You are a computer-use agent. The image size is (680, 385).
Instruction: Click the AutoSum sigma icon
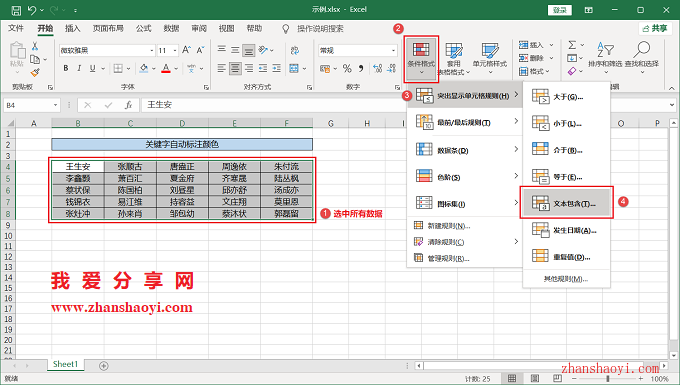572,45
